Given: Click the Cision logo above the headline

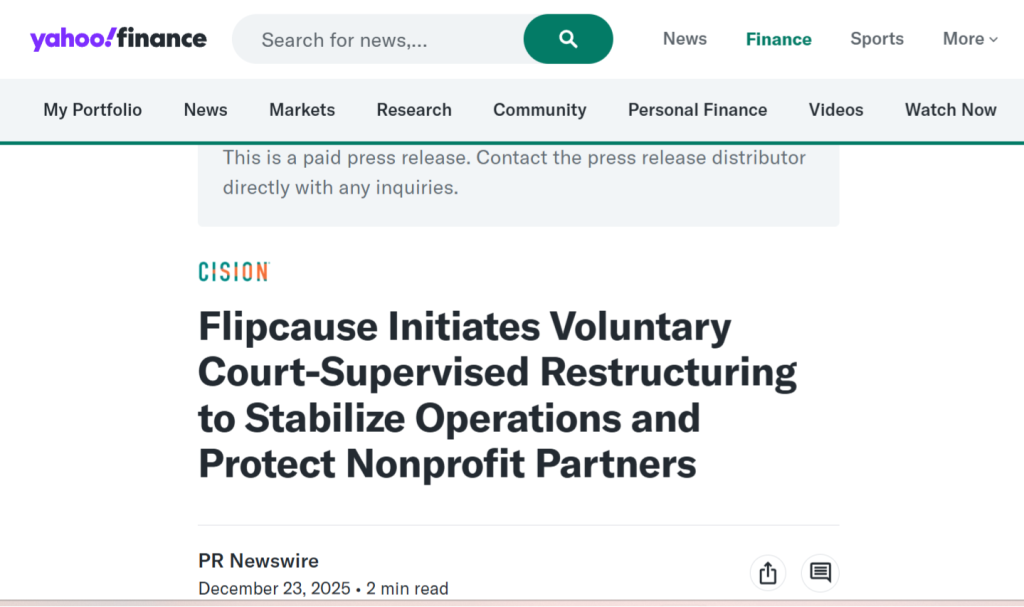Looking at the screenshot, I should coord(234,272).
